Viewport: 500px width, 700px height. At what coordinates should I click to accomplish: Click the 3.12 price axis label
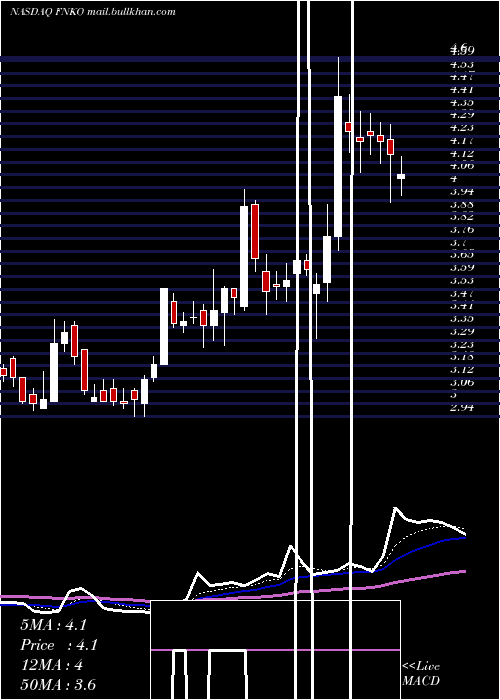tap(462, 369)
